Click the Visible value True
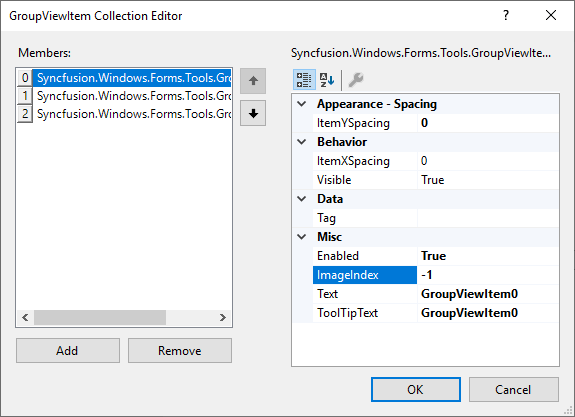This screenshot has width=575, height=417. point(488,180)
